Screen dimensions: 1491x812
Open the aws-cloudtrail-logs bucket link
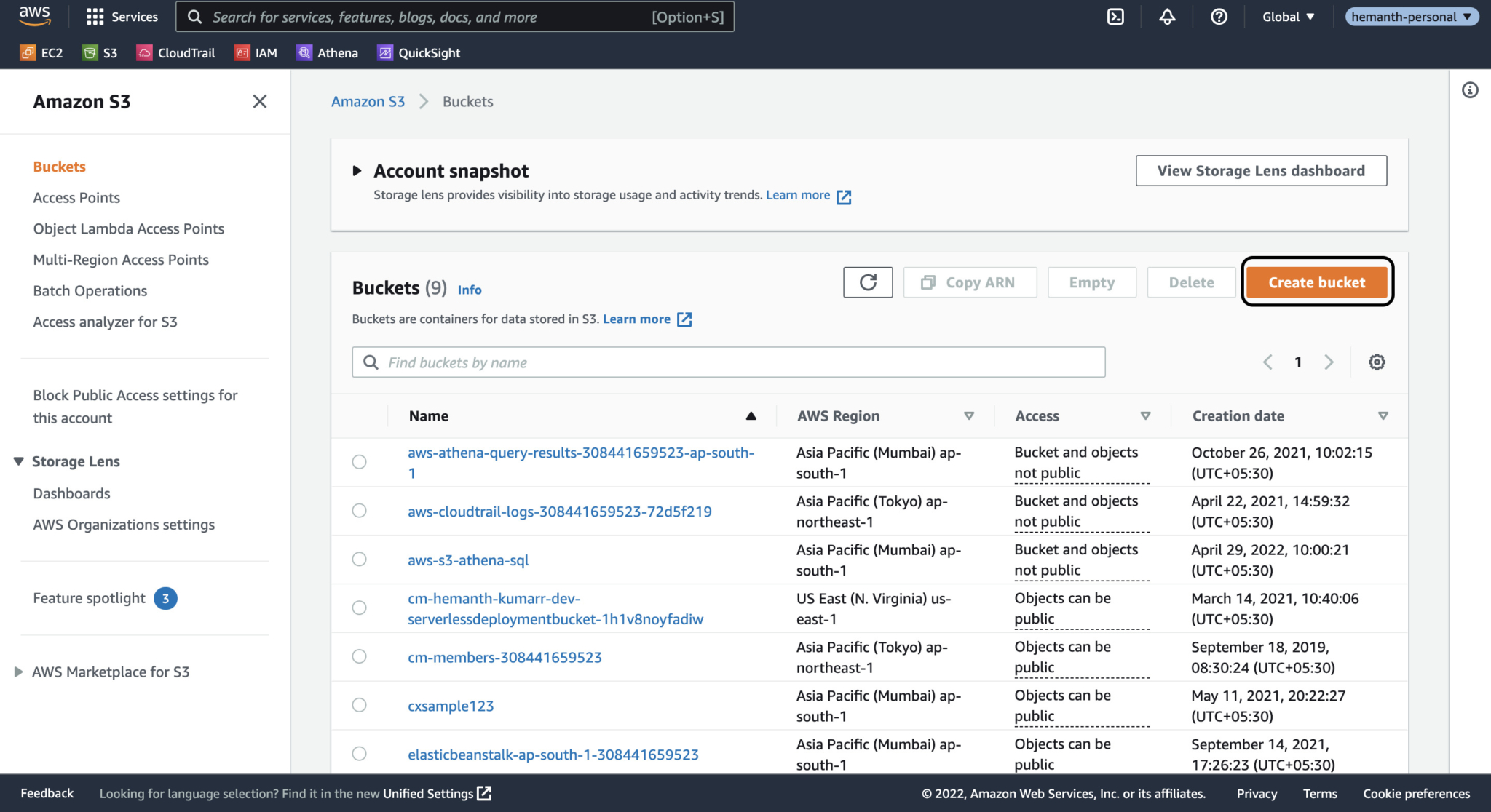click(x=559, y=512)
